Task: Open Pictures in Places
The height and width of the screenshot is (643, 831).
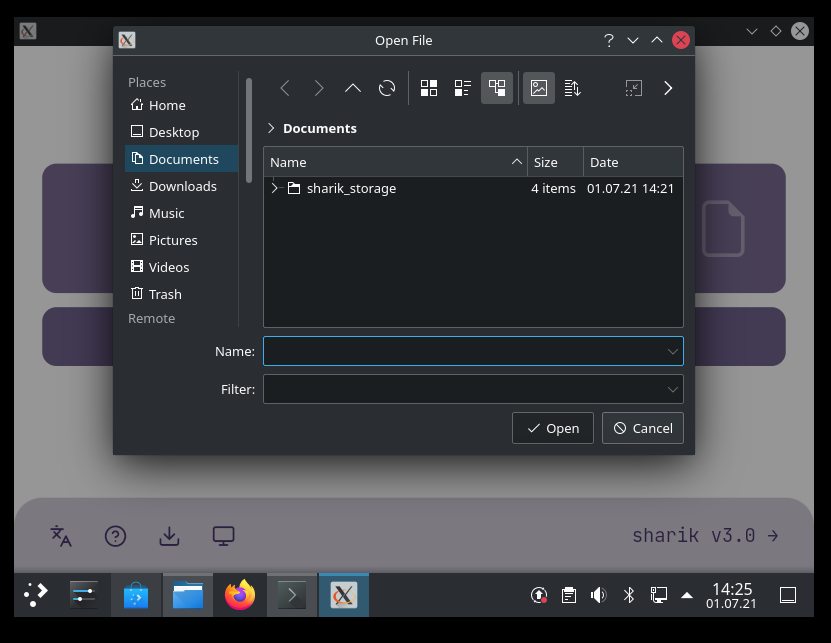Action: point(182,240)
